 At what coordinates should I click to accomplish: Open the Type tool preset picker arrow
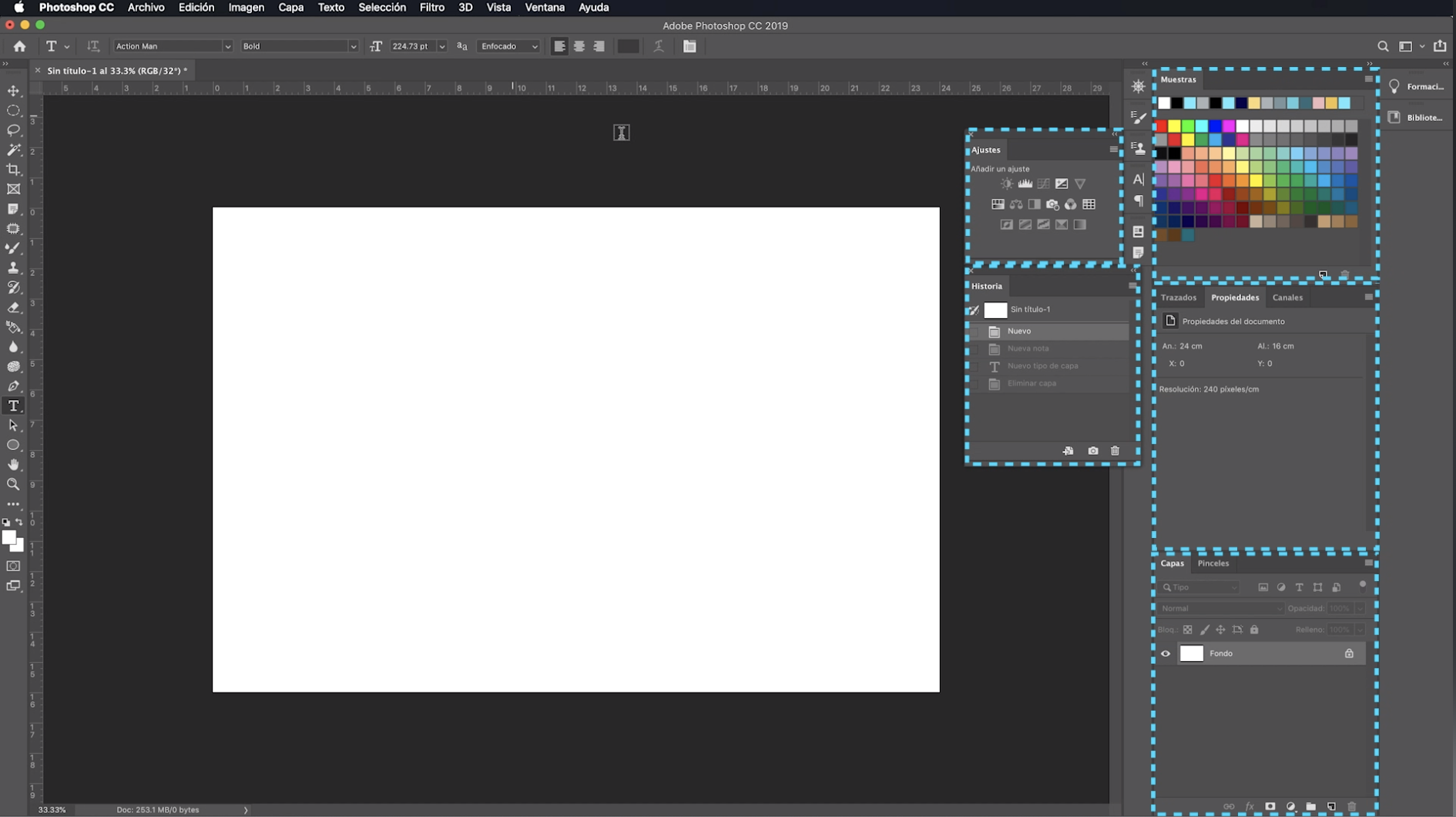(67, 47)
